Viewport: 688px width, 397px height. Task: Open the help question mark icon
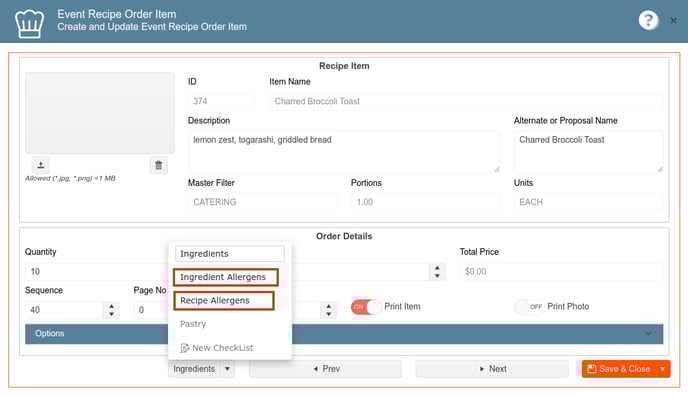(648, 20)
